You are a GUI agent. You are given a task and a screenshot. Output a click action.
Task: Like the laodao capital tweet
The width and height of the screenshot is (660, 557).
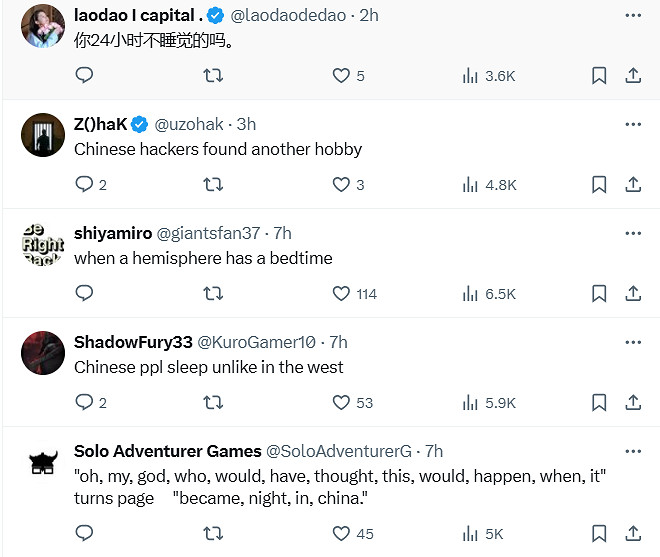tap(341, 75)
